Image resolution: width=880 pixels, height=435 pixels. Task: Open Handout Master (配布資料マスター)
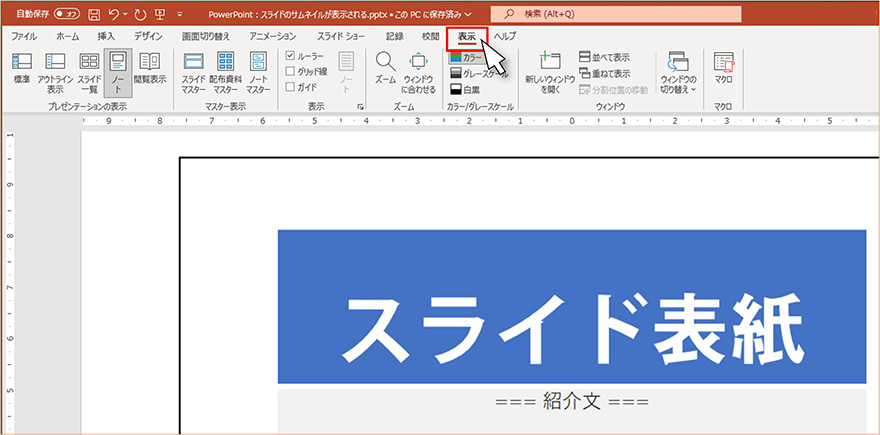pyautogui.click(x=226, y=69)
